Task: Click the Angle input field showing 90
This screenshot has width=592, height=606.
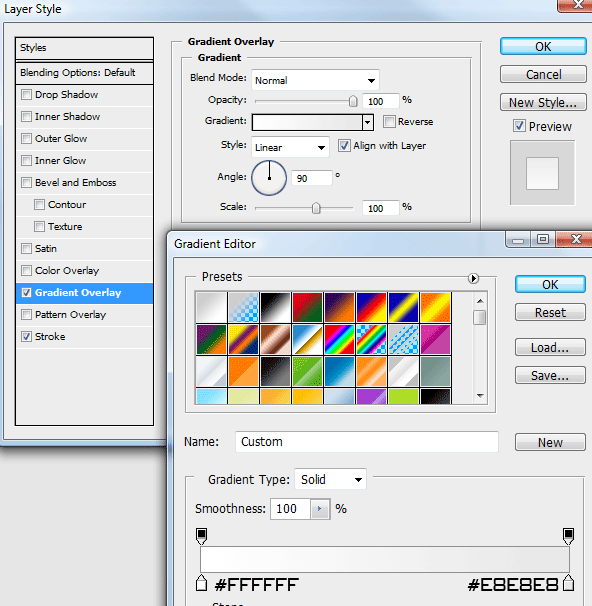Action: pyautogui.click(x=312, y=178)
